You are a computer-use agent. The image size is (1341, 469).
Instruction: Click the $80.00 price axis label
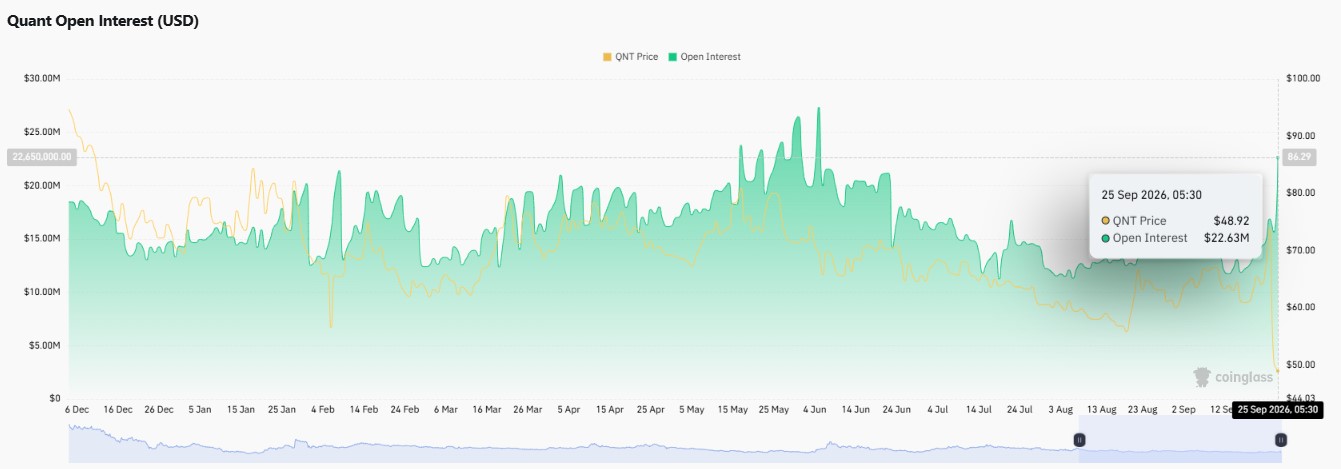click(1298, 193)
